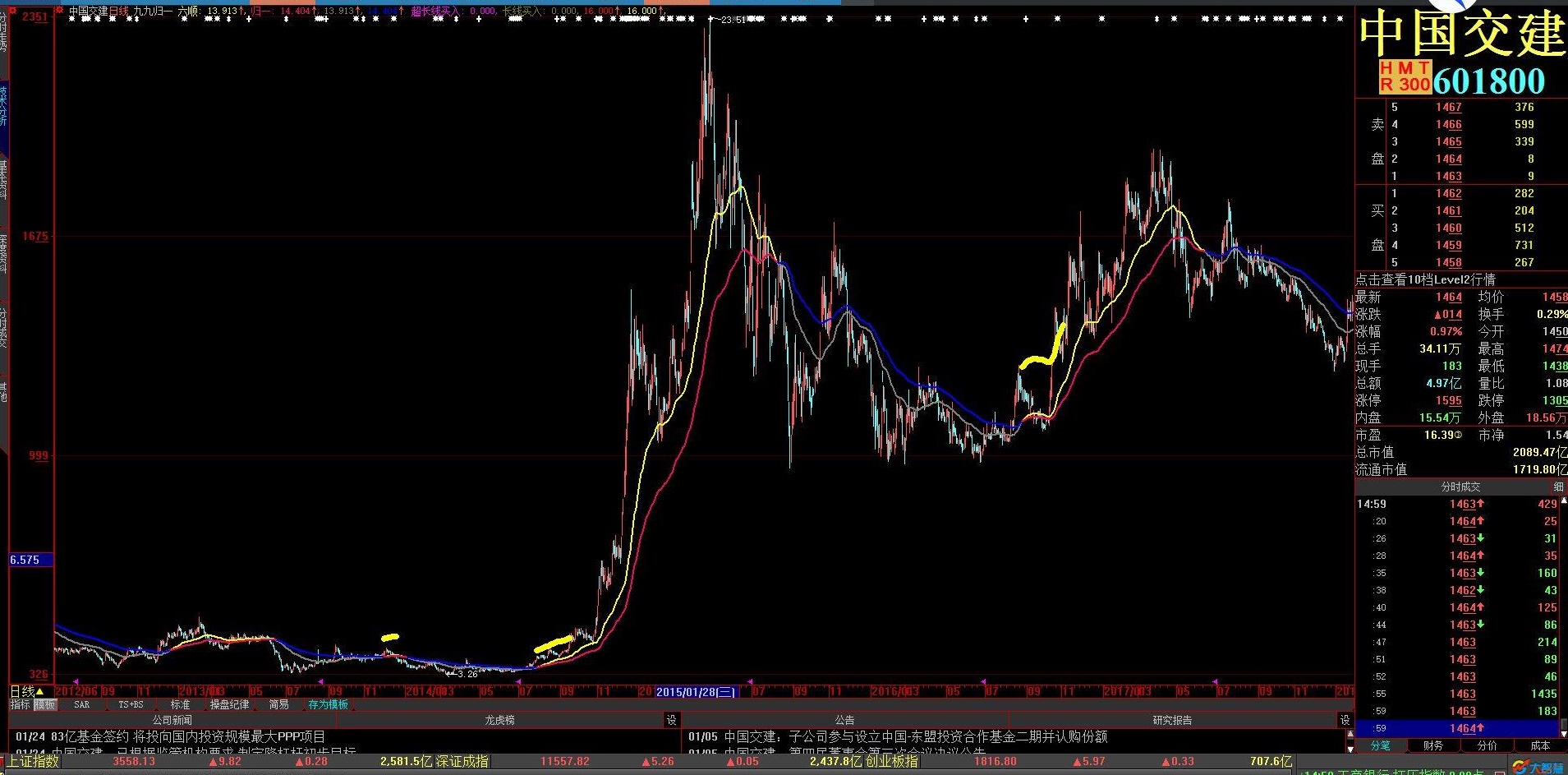Click stock code 601800
Image resolution: width=1568 pixels, height=775 pixels.
point(1489,81)
